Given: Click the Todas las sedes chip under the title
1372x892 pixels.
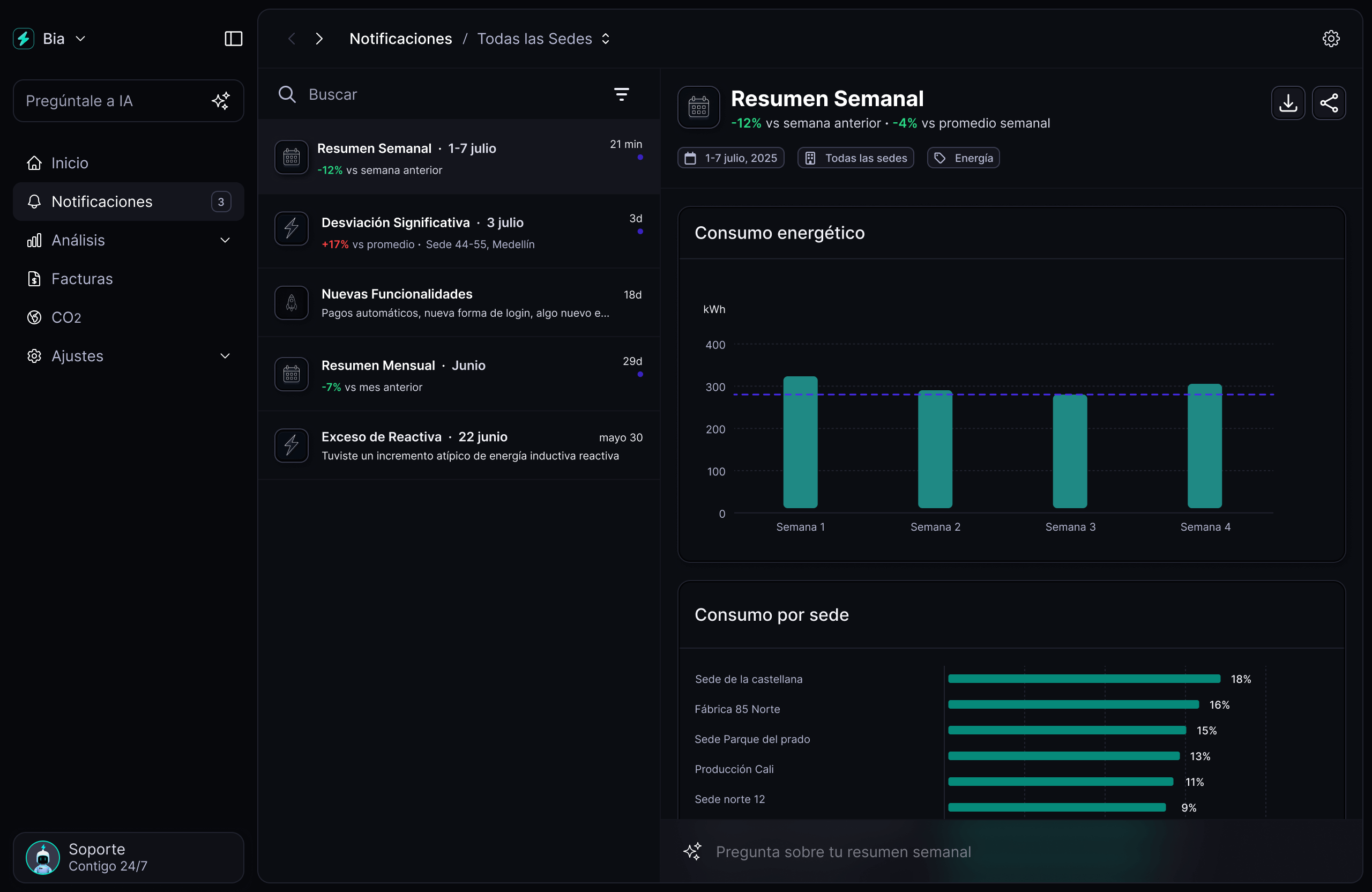Looking at the screenshot, I should [x=855, y=158].
